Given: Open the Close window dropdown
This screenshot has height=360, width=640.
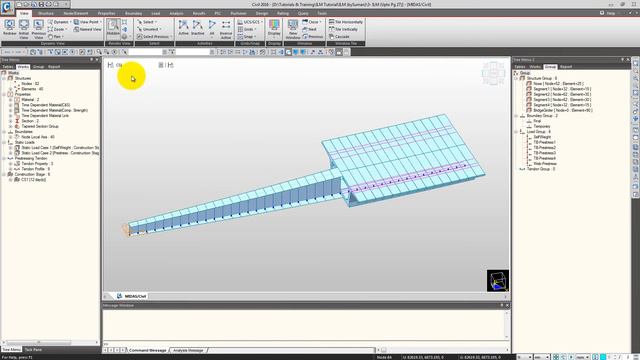Looking at the screenshot, I should pyautogui.click(x=312, y=22).
